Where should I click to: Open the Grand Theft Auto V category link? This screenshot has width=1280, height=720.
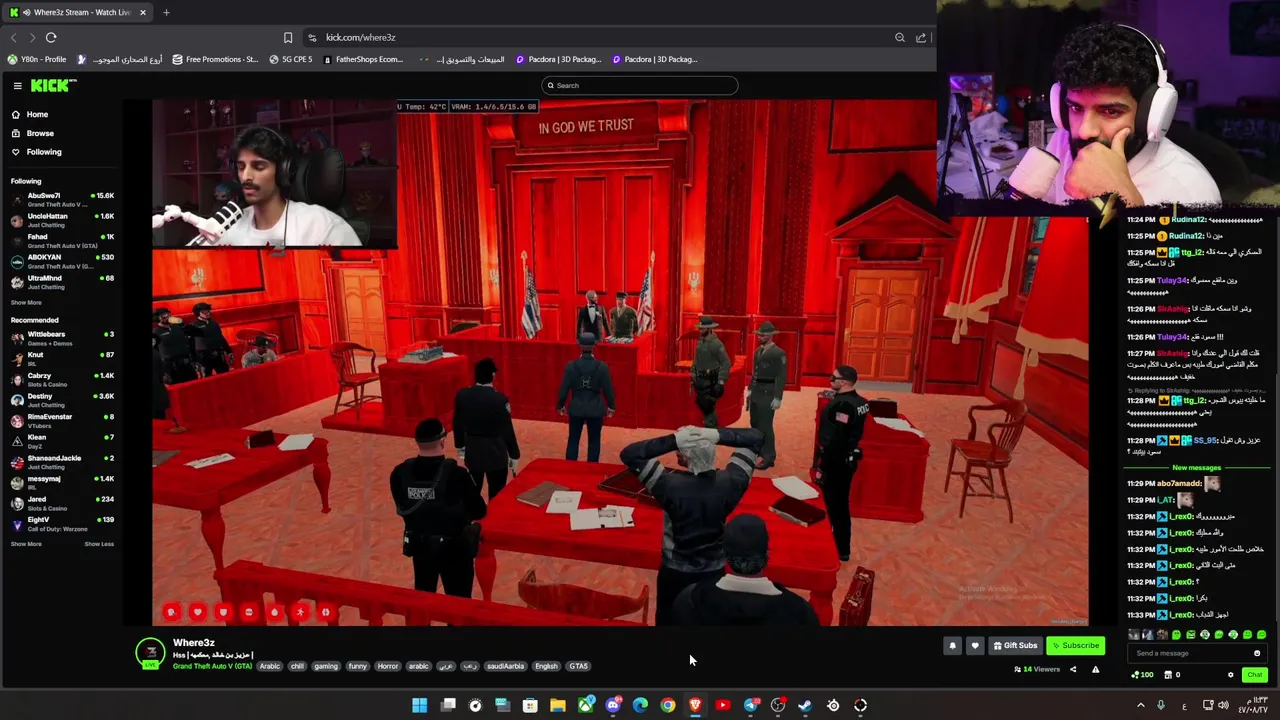click(x=212, y=666)
